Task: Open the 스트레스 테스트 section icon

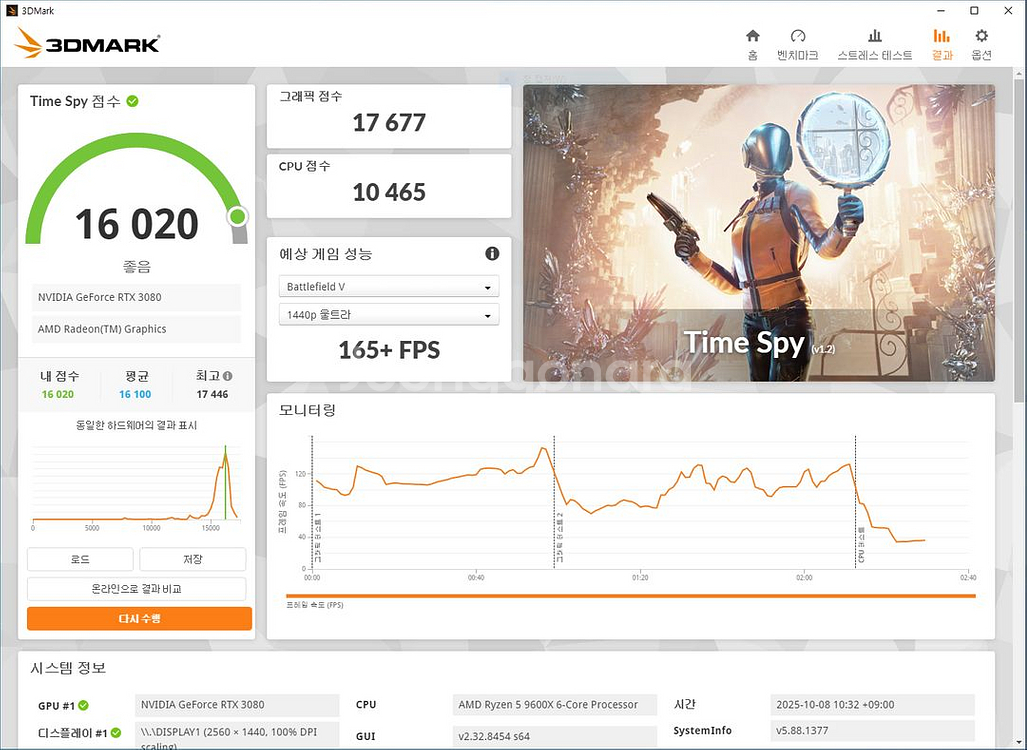Action: 874,44
